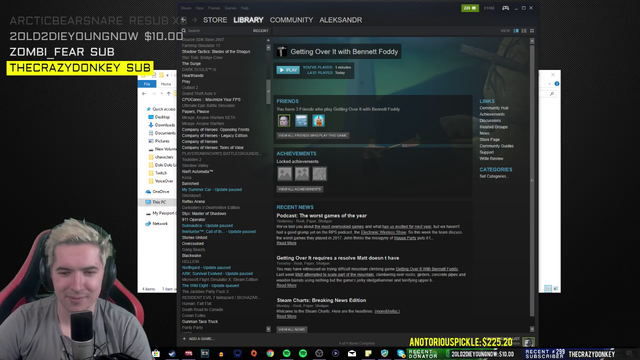Open the friends list avatar icon

(x=528, y=342)
